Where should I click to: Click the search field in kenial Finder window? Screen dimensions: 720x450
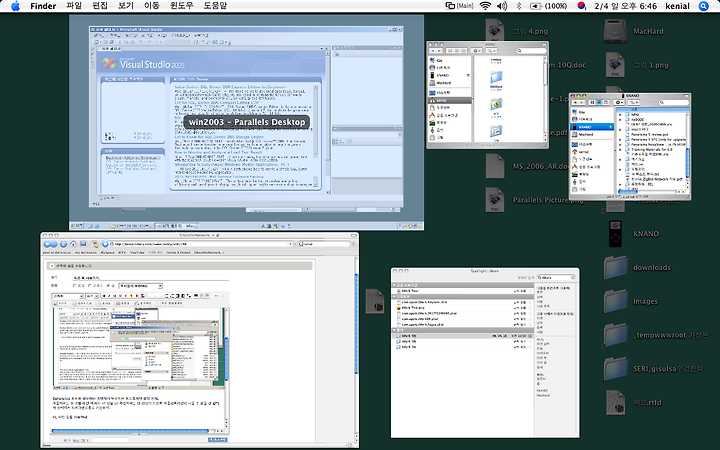531,51
